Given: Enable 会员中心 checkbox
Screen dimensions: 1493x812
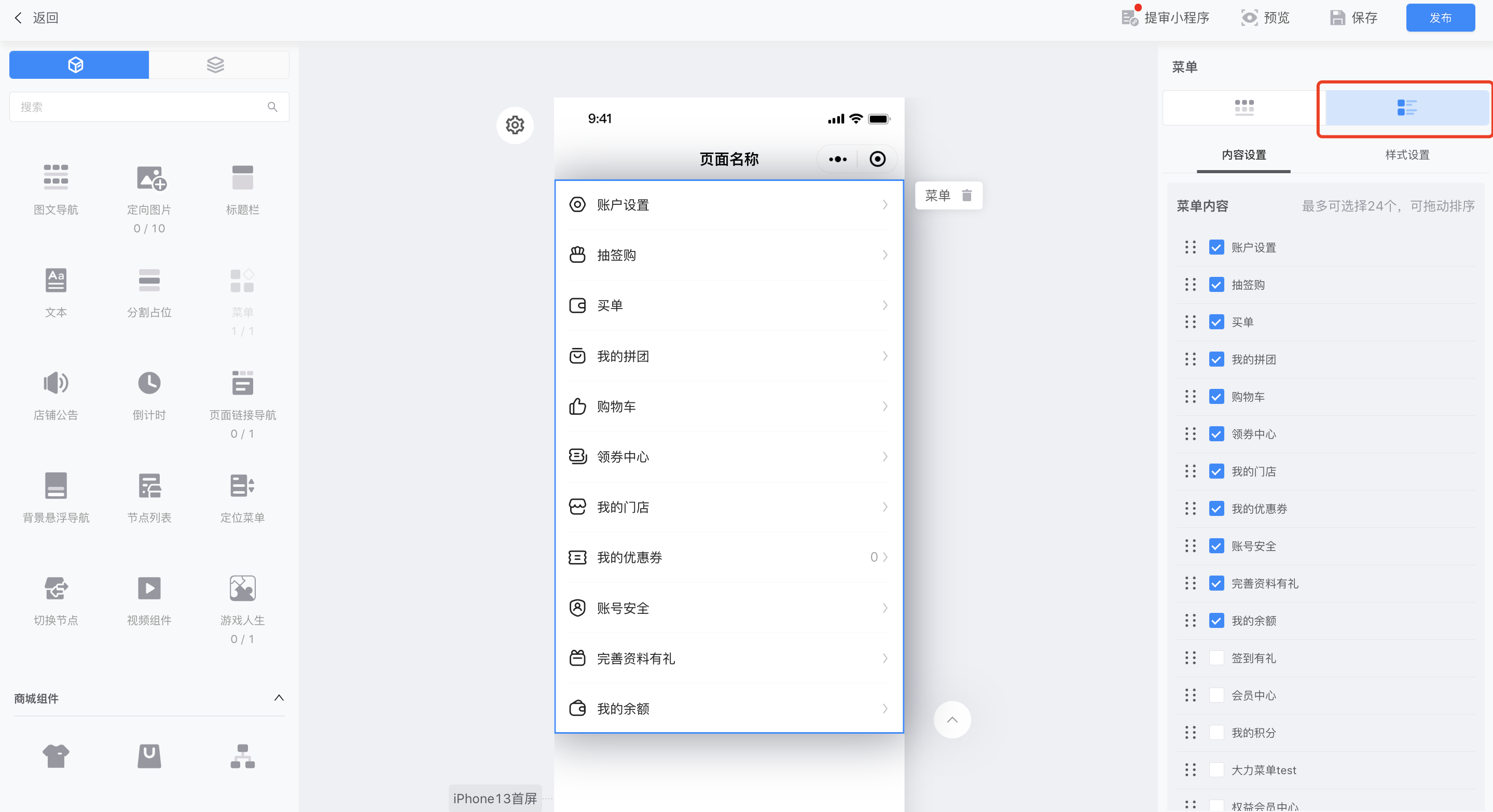Looking at the screenshot, I should [x=1216, y=695].
